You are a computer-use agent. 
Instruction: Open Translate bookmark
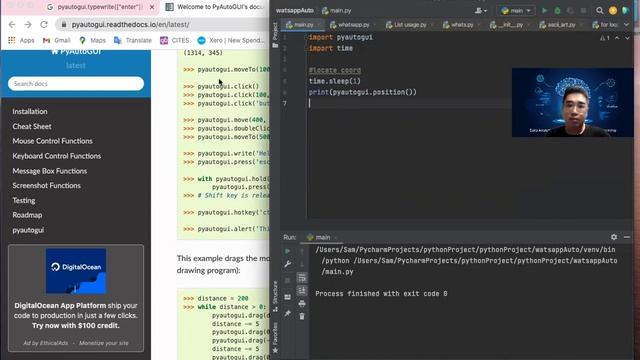(133, 40)
